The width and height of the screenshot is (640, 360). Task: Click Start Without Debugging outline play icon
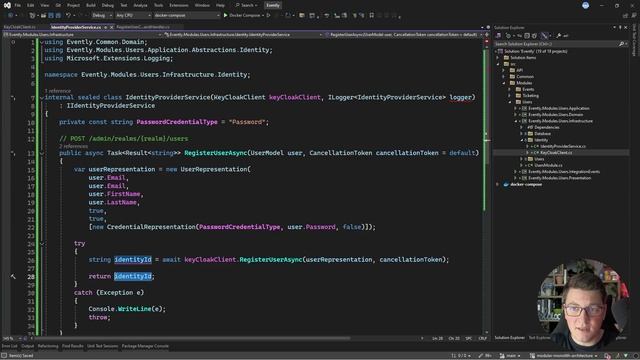tap(268, 16)
